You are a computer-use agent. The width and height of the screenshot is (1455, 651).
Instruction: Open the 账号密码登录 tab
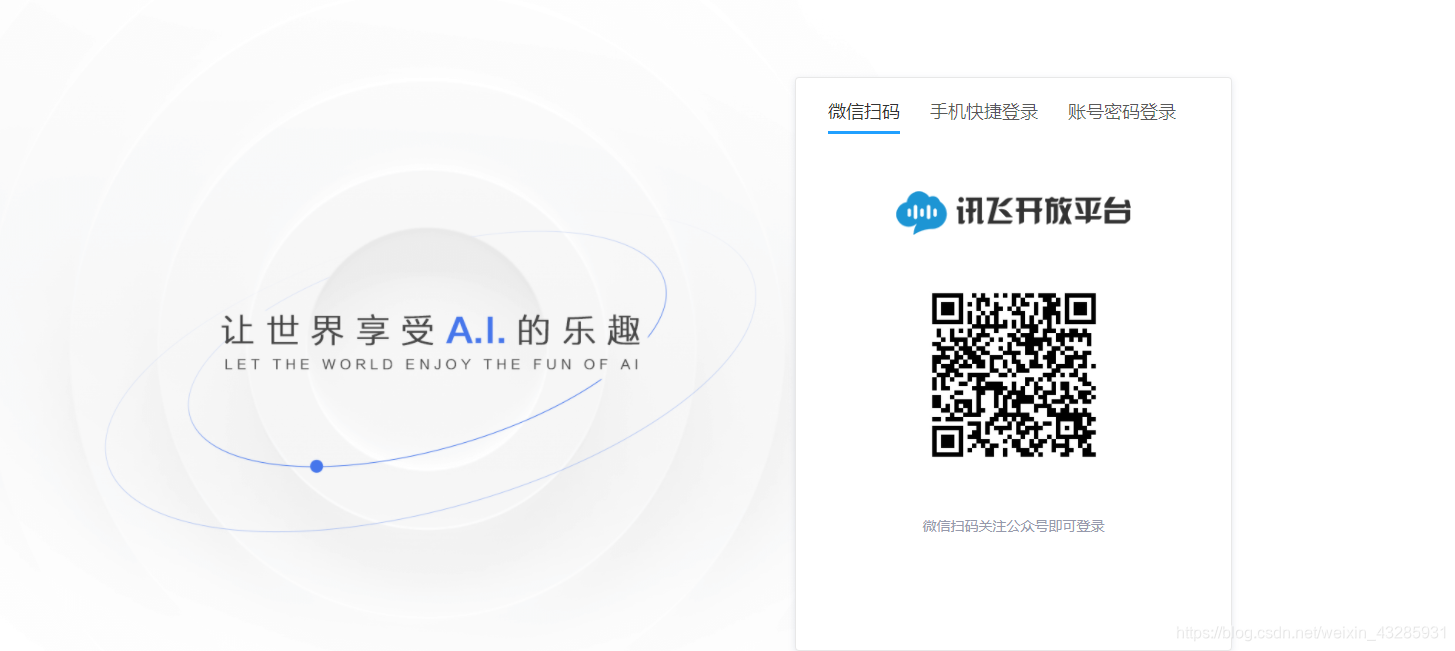point(1122,112)
